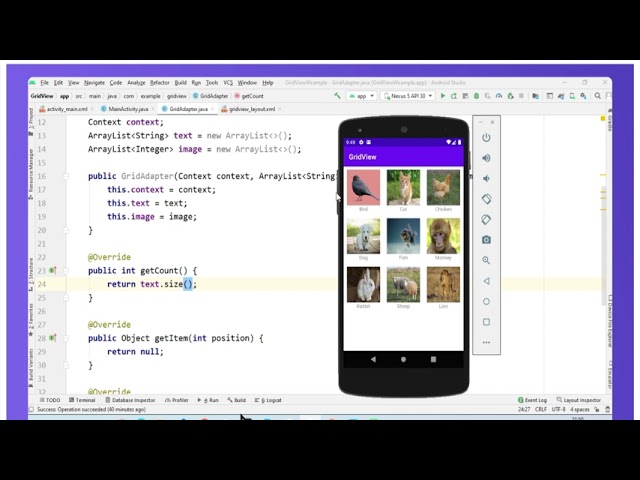Open emulator extended controls three-dots icon
Screen dimensions: 640x480
[x=486, y=342]
